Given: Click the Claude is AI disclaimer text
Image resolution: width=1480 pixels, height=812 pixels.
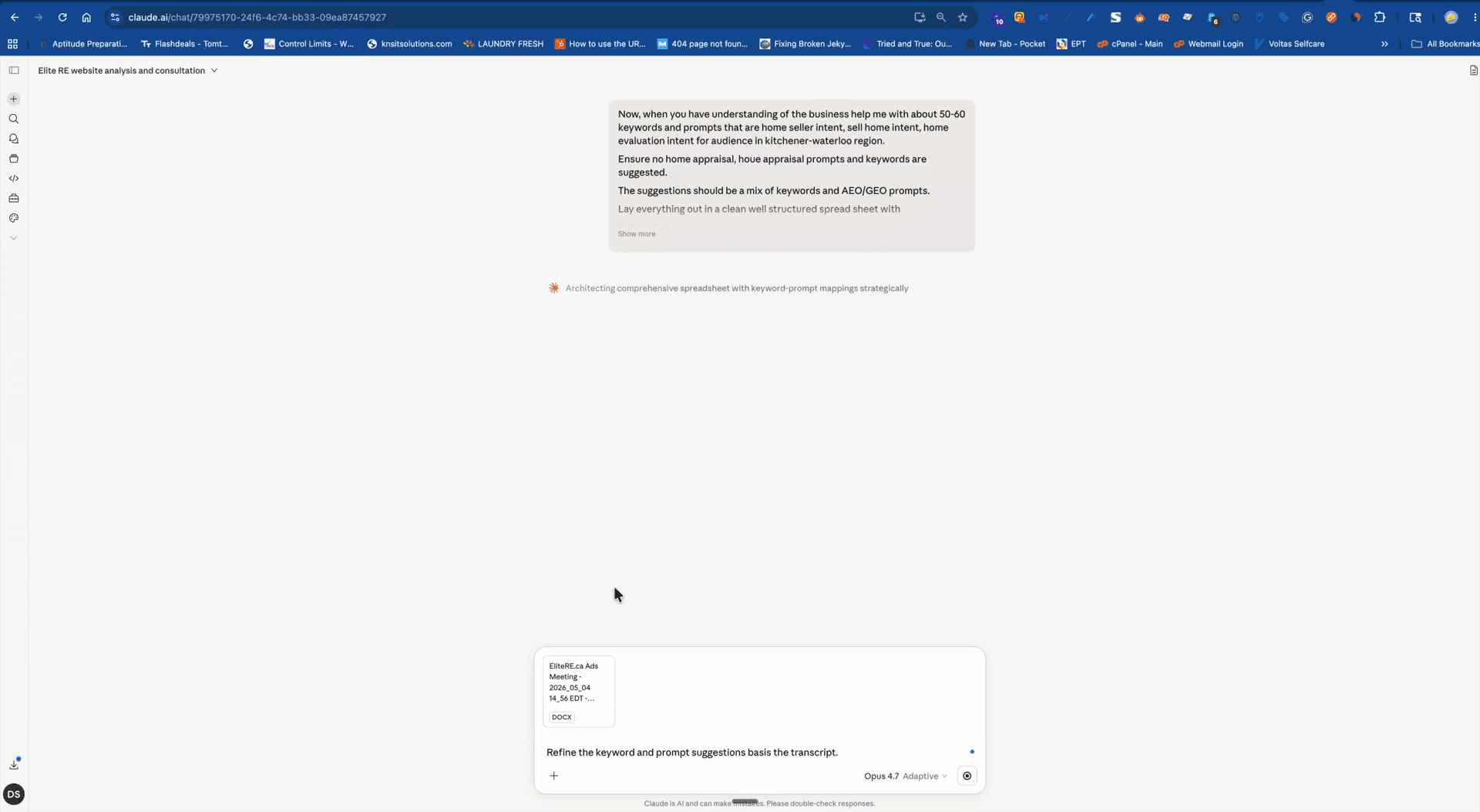Looking at the screenshot, I should (x=759, y=804).
